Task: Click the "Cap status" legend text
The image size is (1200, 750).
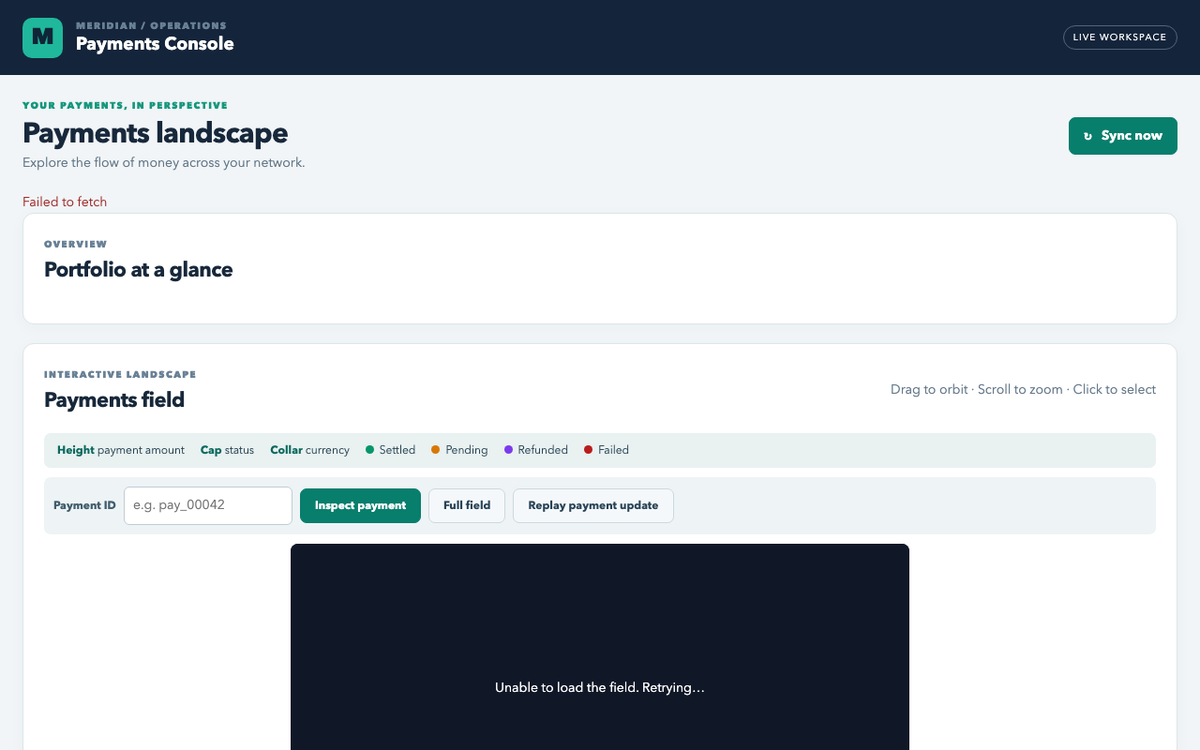Action: (x=228, y=450)
